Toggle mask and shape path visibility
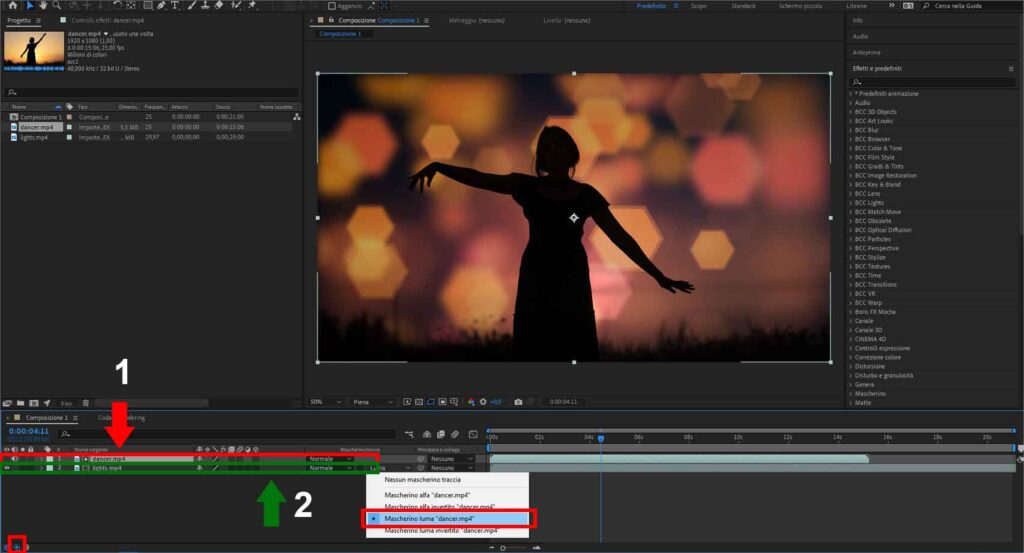 (430, 402)
